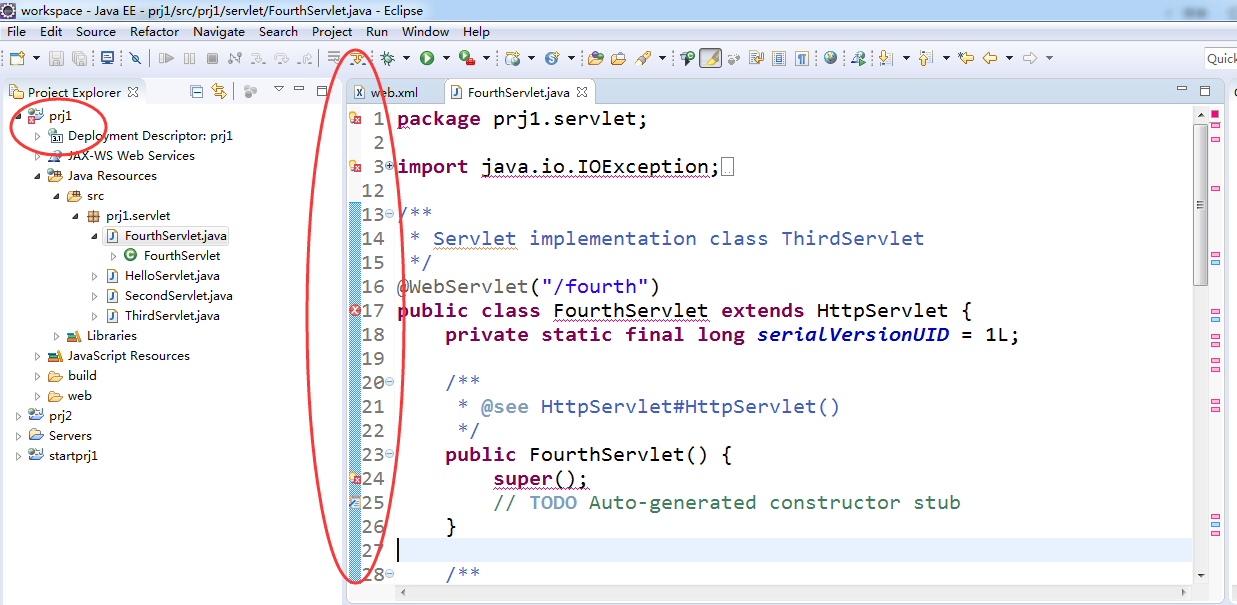Click the New wizard toolbar icon
Screen dimensions: 1237x605
pyautogui.click(x=17, y=58)
